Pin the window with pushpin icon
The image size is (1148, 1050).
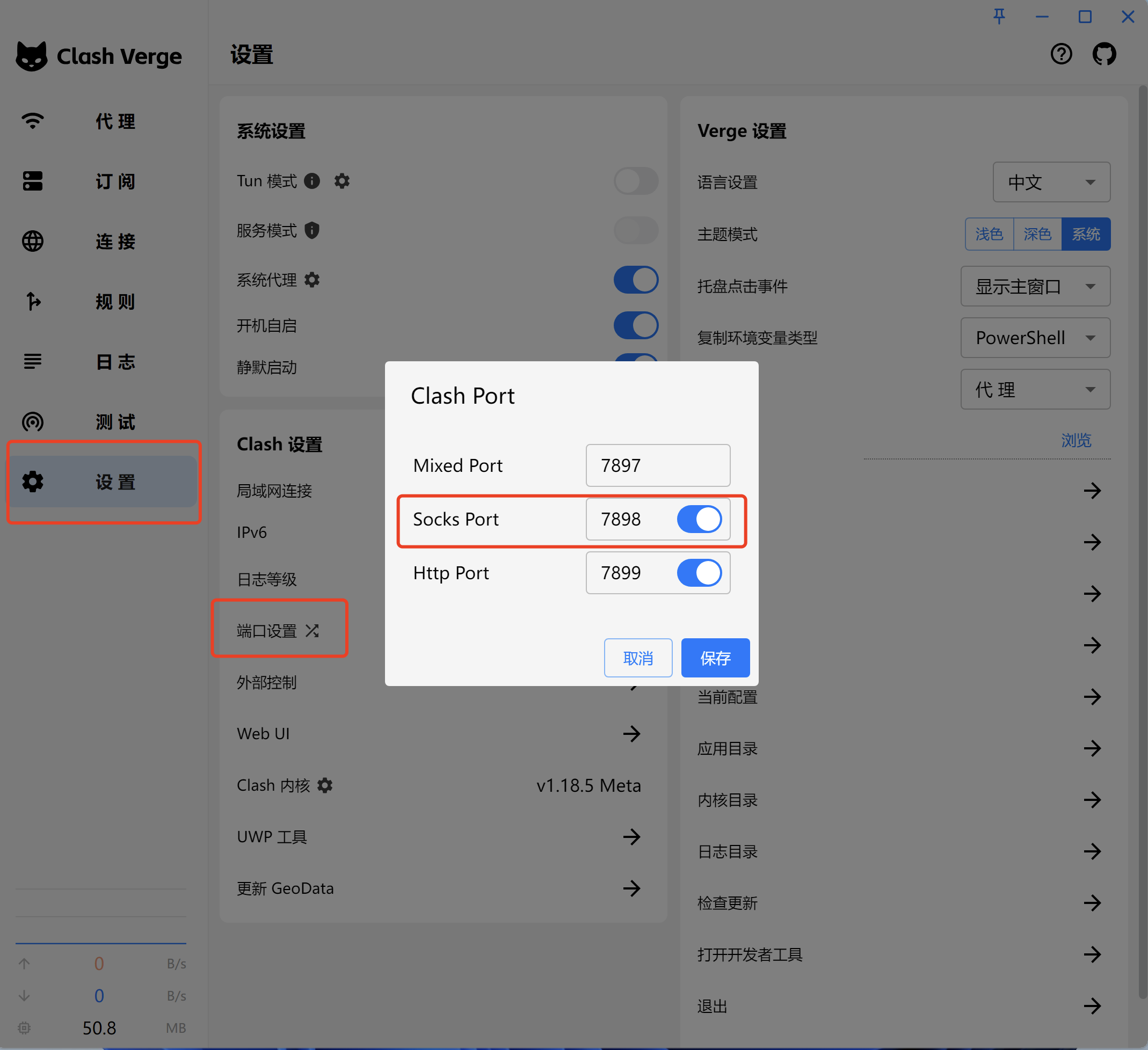[x=999, y=16]
